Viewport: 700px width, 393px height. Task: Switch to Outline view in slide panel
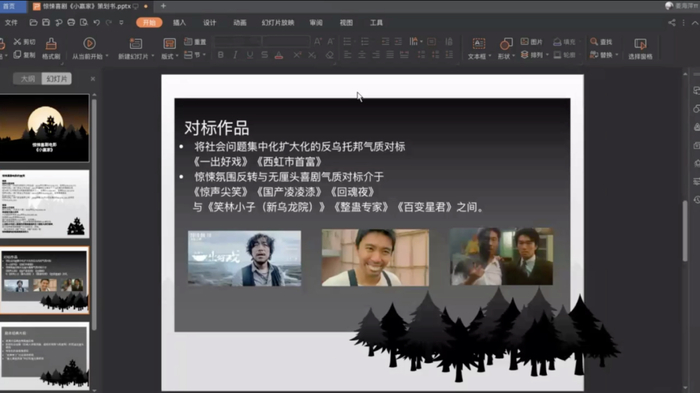(28, 79)
